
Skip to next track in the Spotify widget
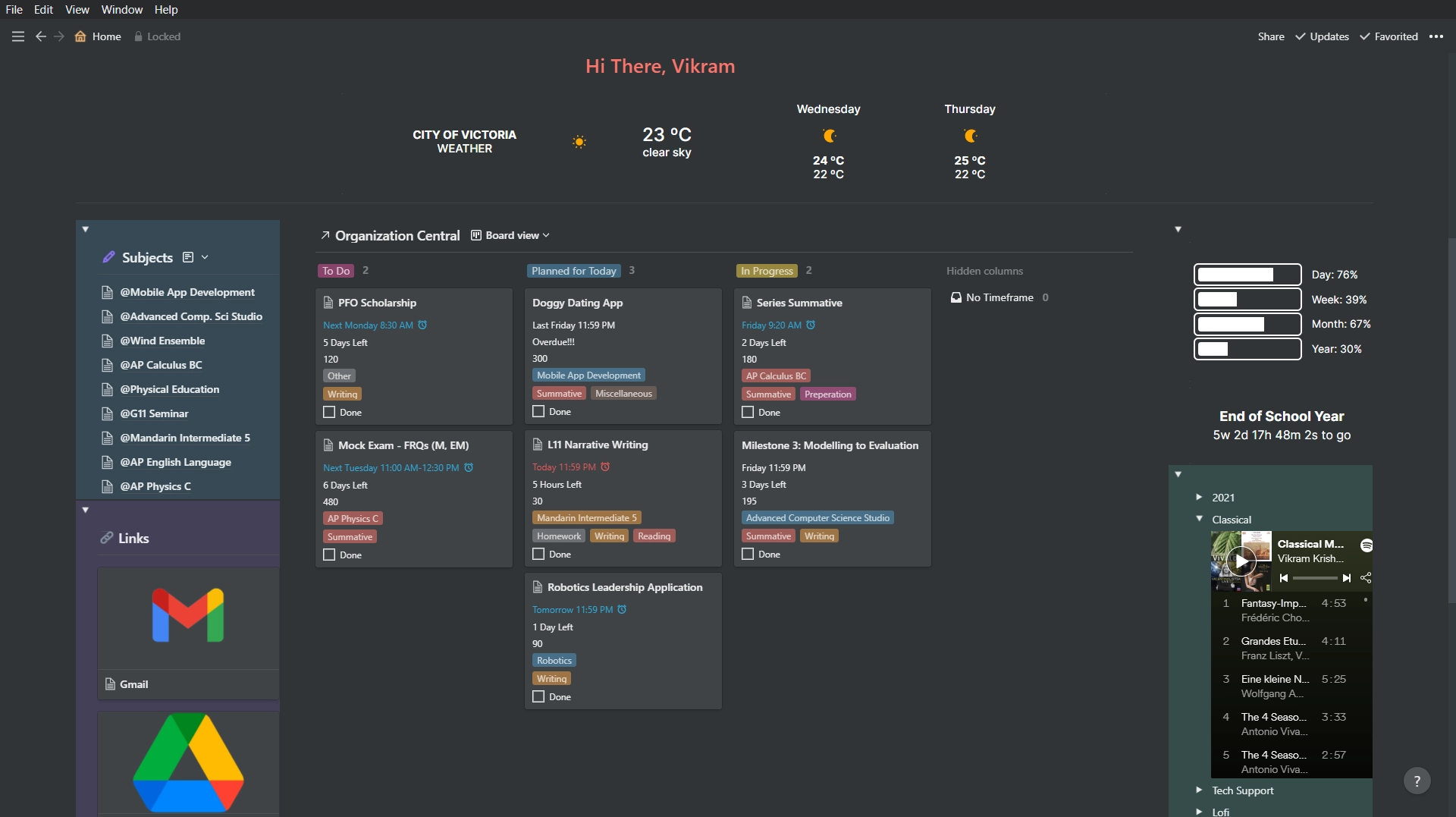1347,578
